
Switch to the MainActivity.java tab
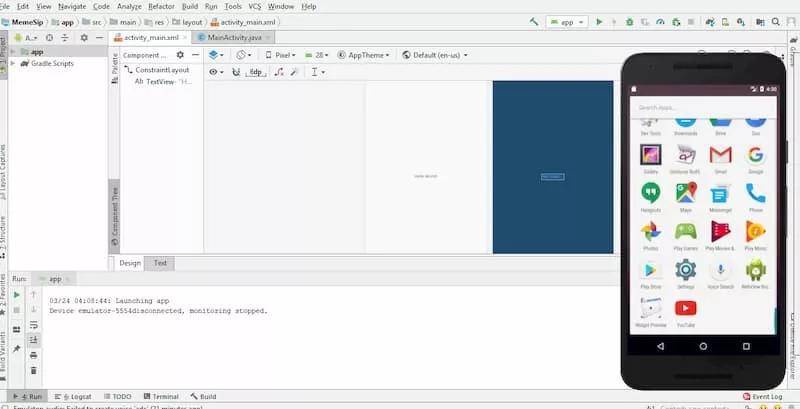point(234,38)
